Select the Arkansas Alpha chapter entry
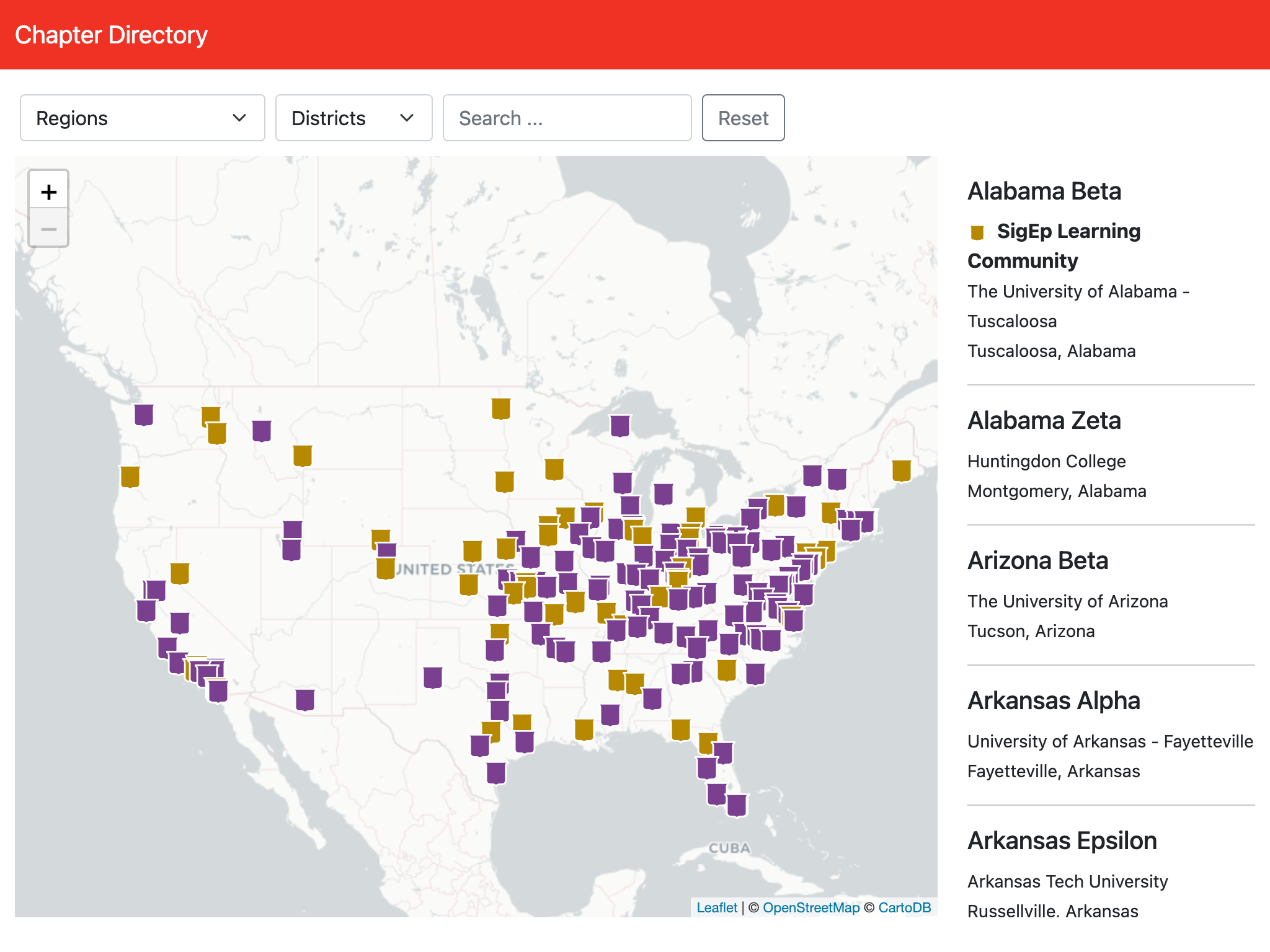1270x952 pixels. click(x=1054, y=700)
